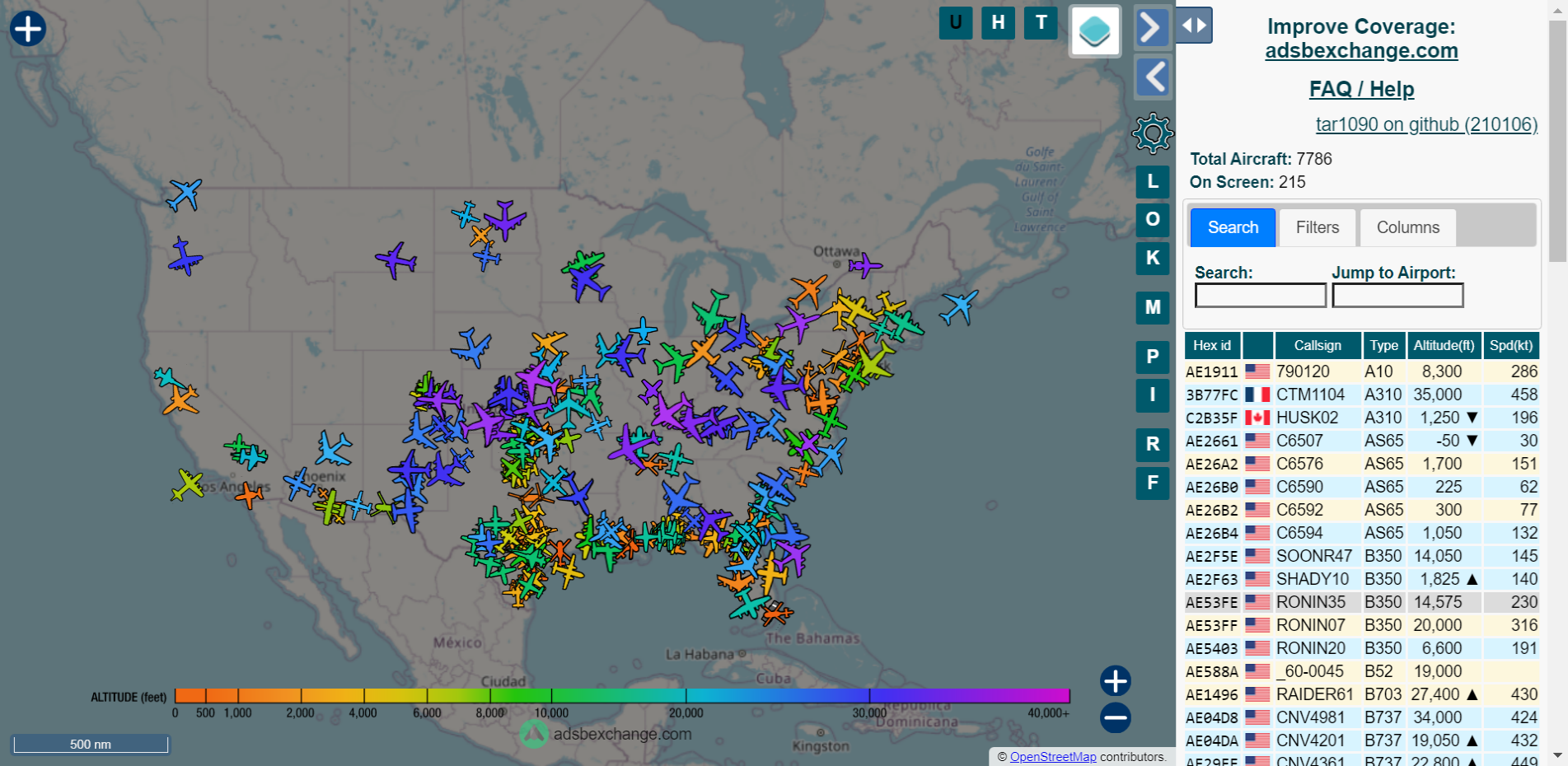Screen dimensions: 1568x766
Task: Select yellow-green aircraft west of Los Angeles
Action: point(187,484)
